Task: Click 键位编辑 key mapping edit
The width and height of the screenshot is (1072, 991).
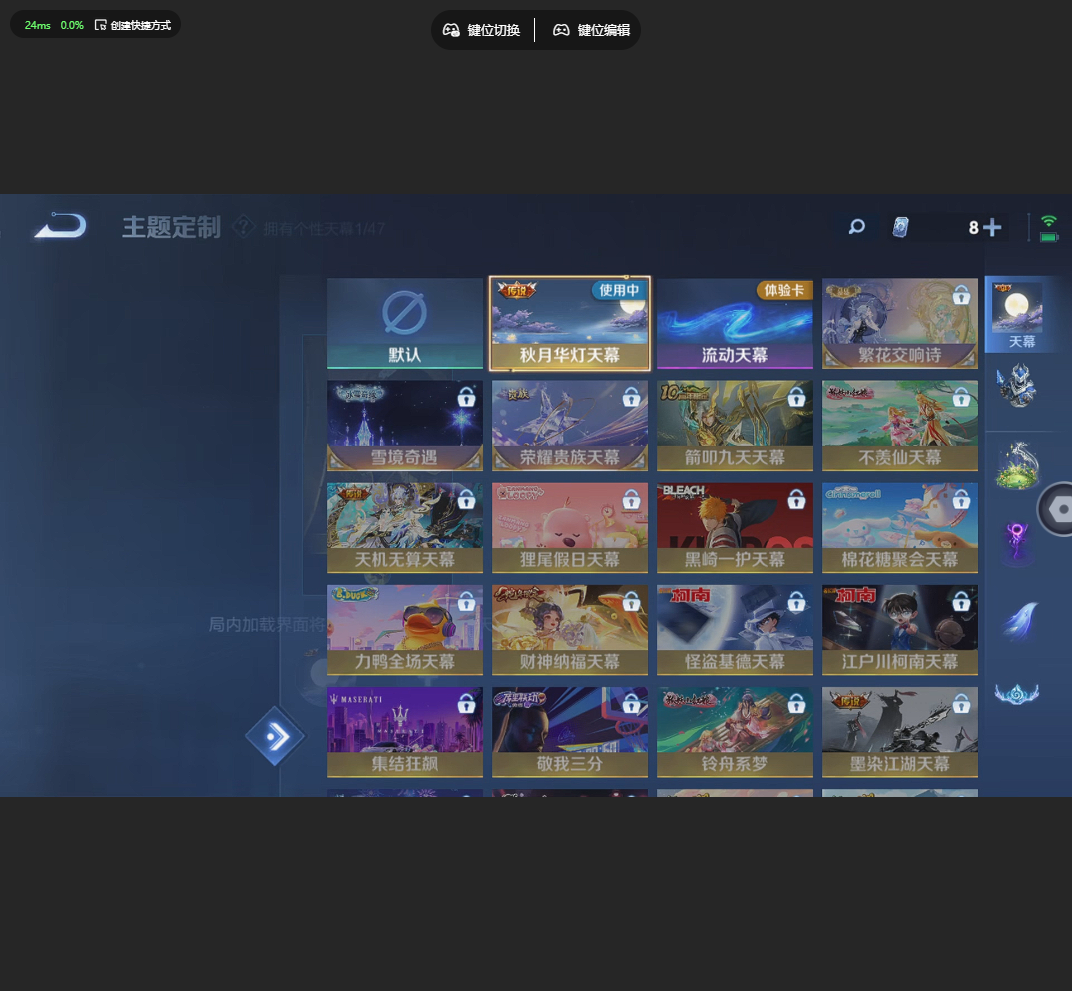Action: tap(591, 30)
